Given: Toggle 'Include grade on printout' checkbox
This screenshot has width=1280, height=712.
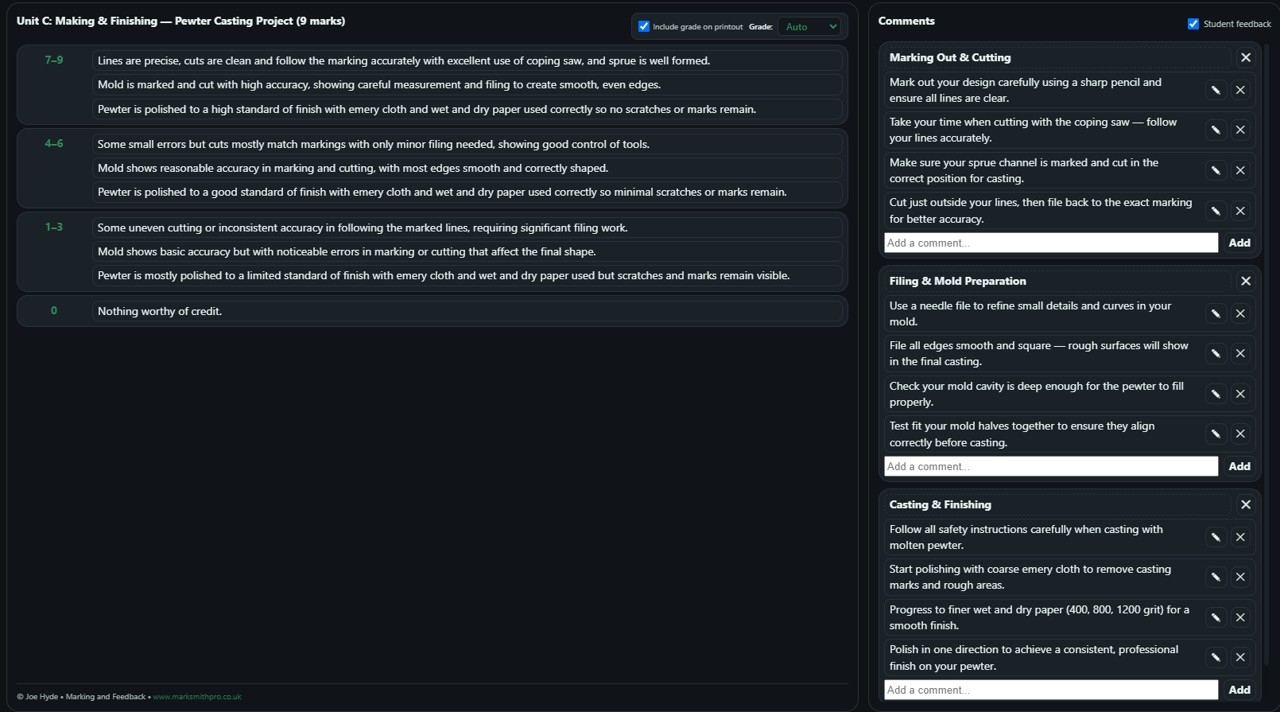Looking at the screenshot, I should point(644,27).
